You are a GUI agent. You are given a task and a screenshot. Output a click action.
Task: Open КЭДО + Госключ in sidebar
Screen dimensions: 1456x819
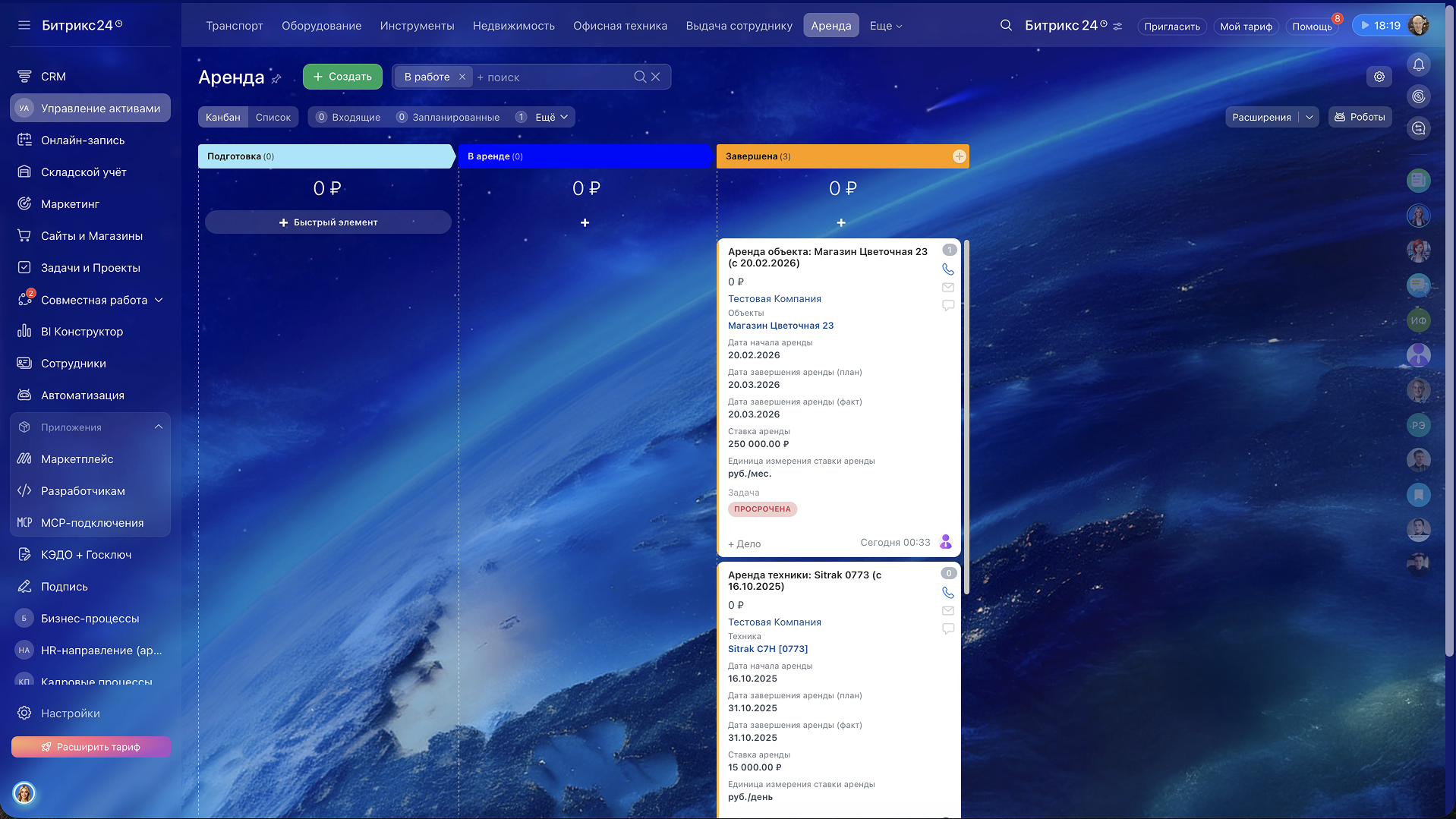(x=90, y=555)
